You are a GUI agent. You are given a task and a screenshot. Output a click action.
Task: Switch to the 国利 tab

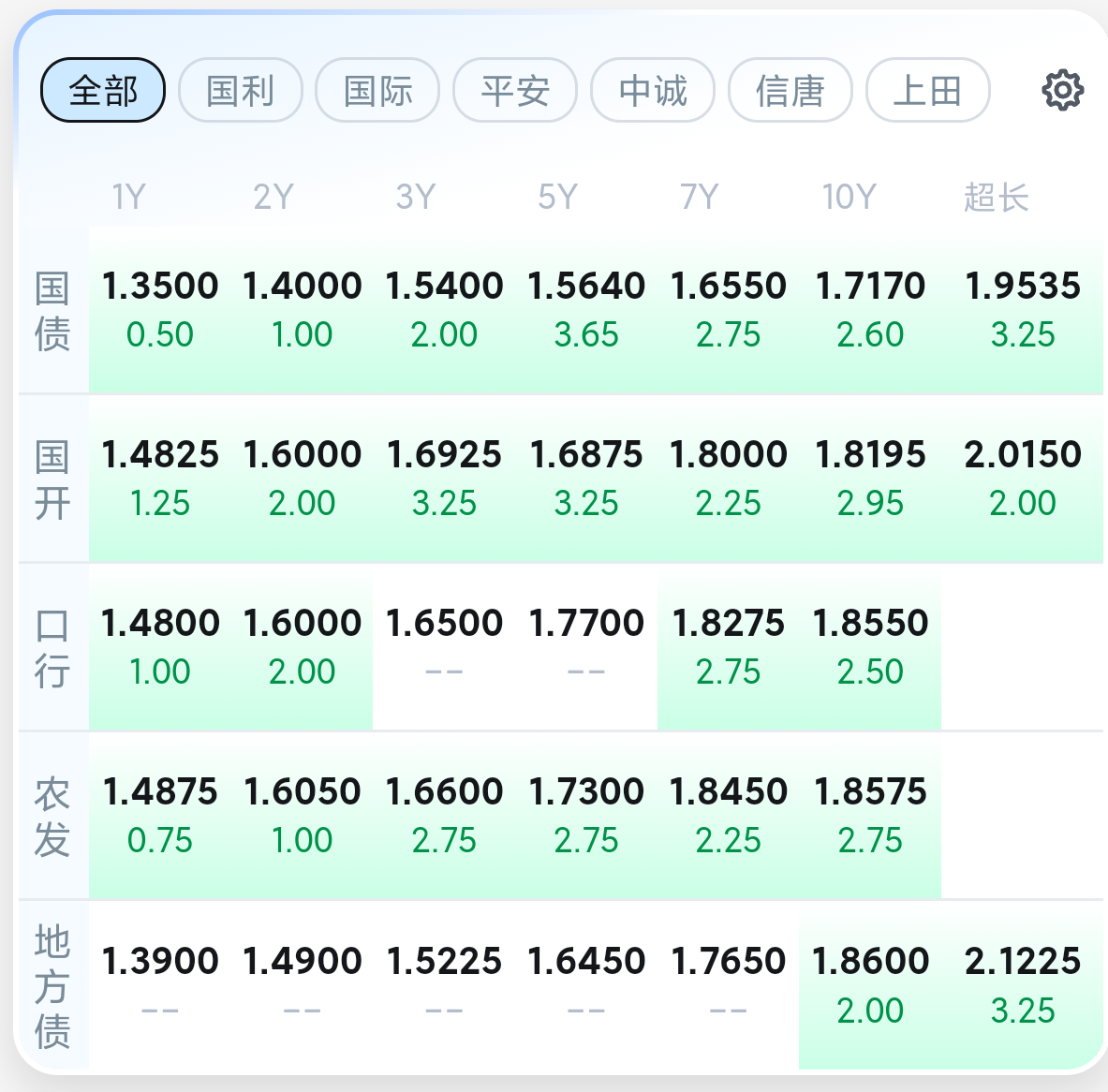241,91
